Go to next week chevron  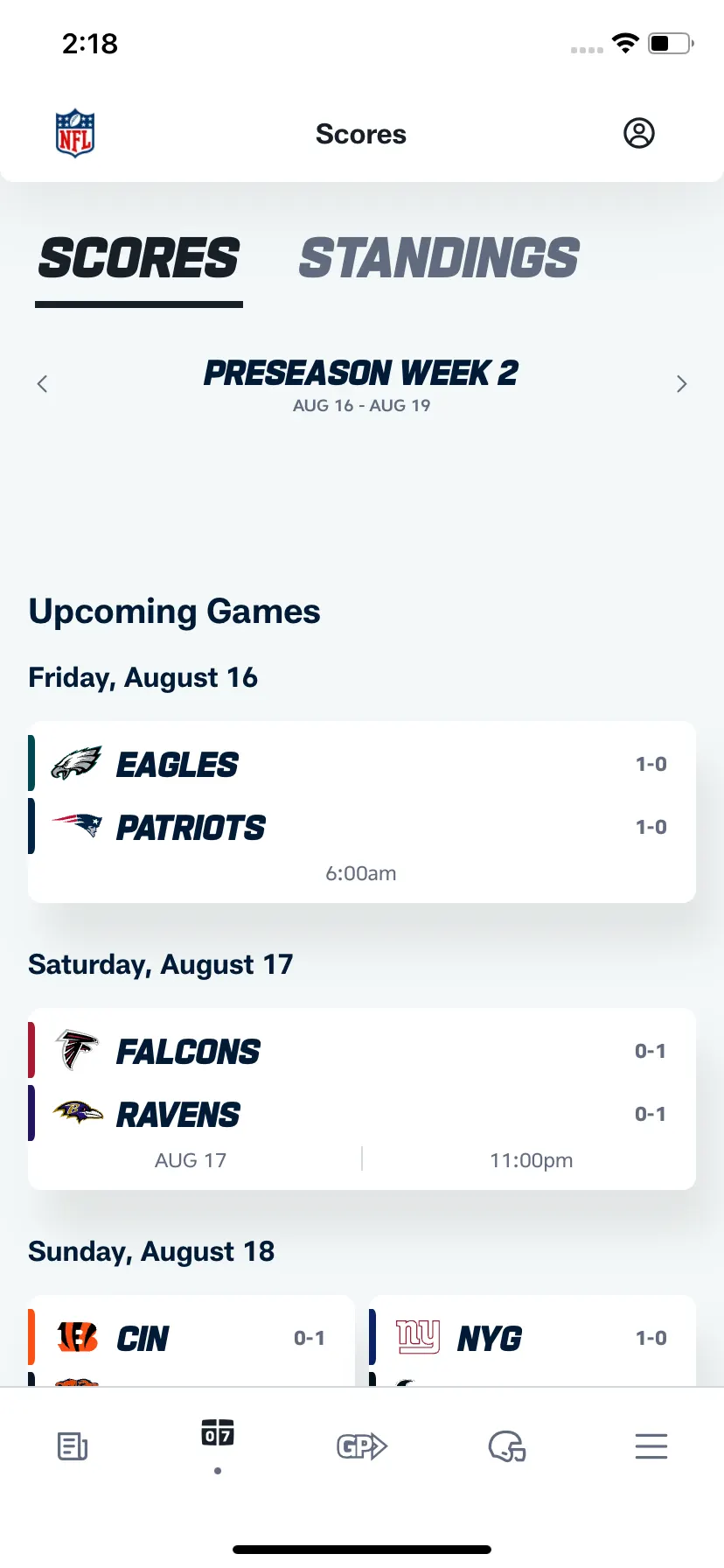click(682, 384)
